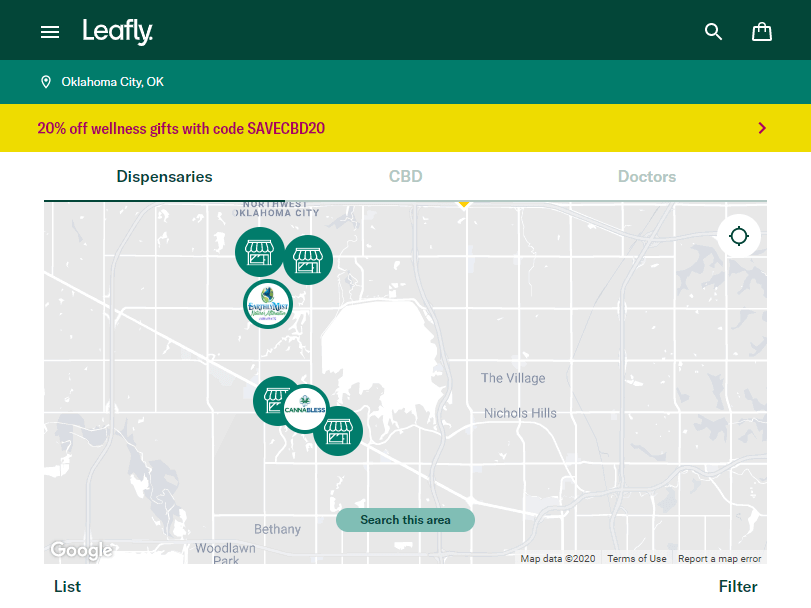Click the search magnifier icon
The image size is (811, 608).
(x=713, y=31)
